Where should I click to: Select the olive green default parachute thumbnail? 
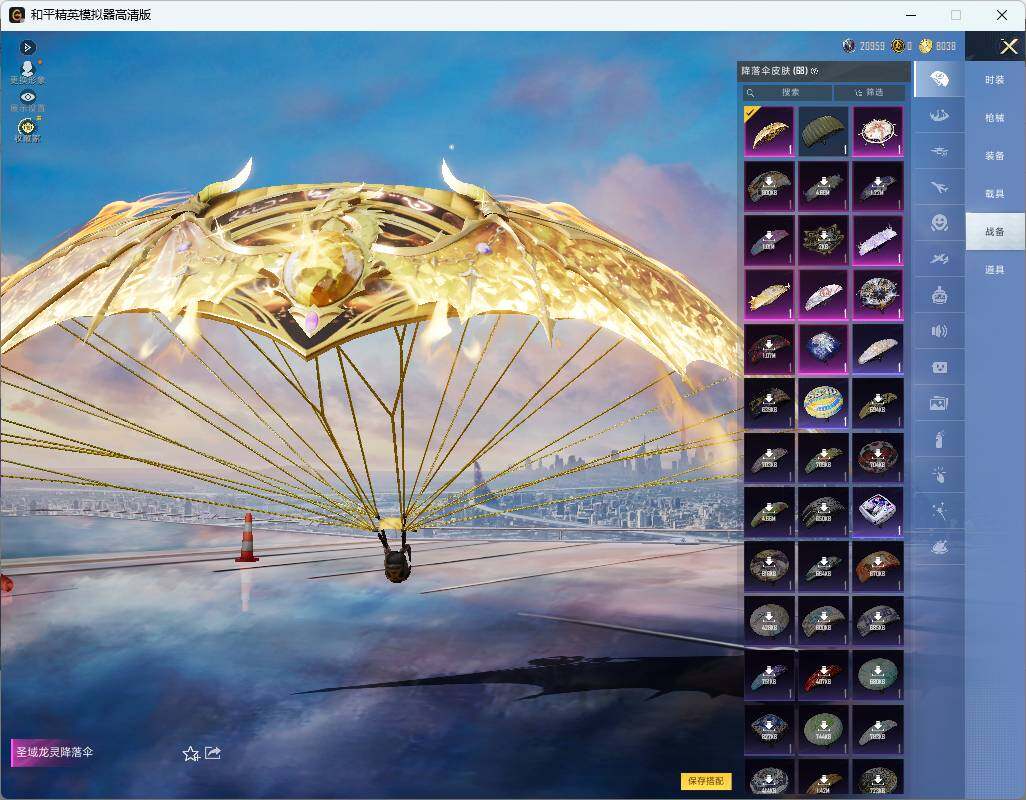(823, 131)
